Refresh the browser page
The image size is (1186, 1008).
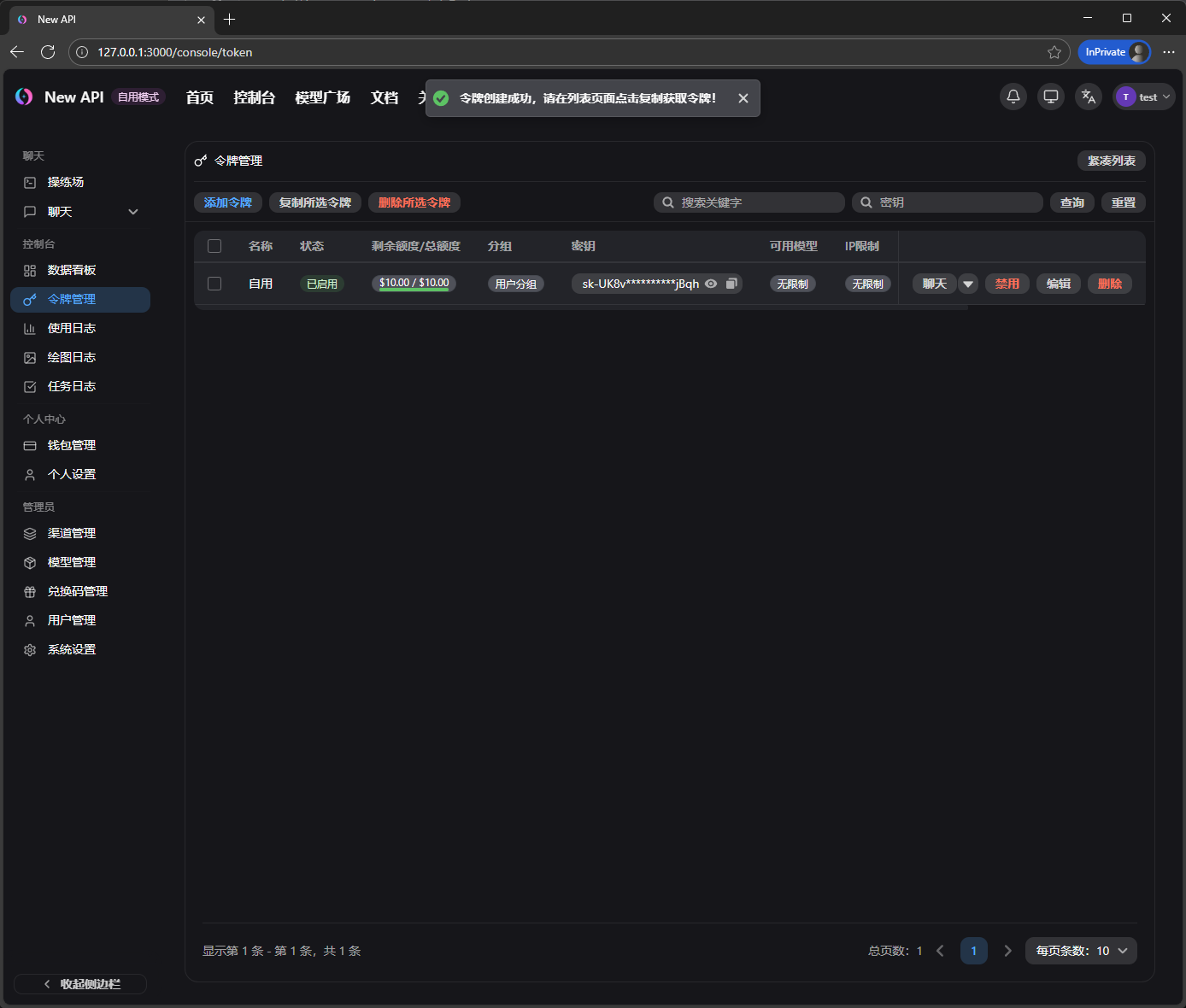48,52
